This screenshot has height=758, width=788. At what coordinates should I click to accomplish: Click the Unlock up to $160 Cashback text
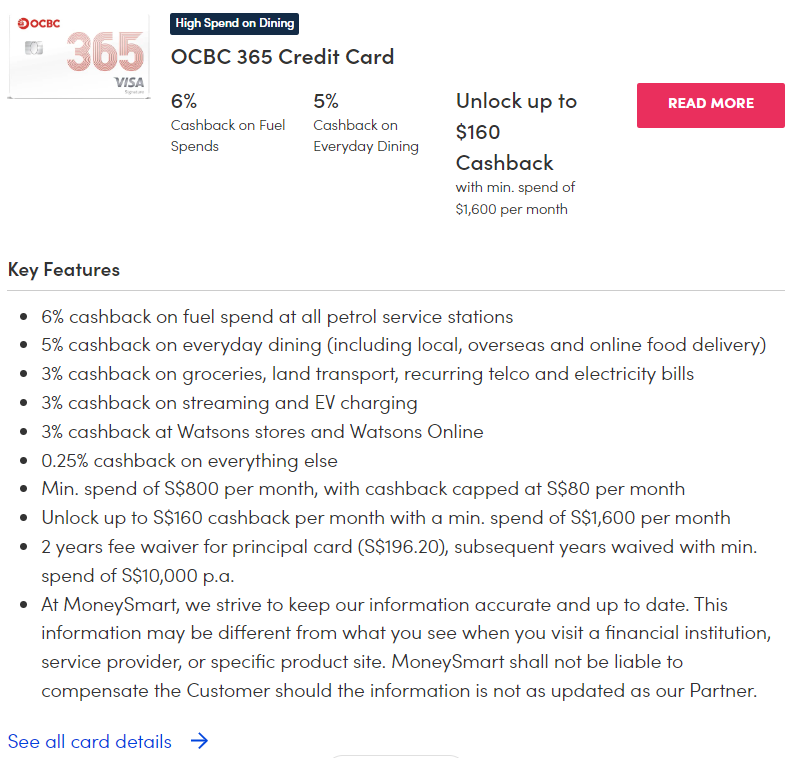[516, 132]
